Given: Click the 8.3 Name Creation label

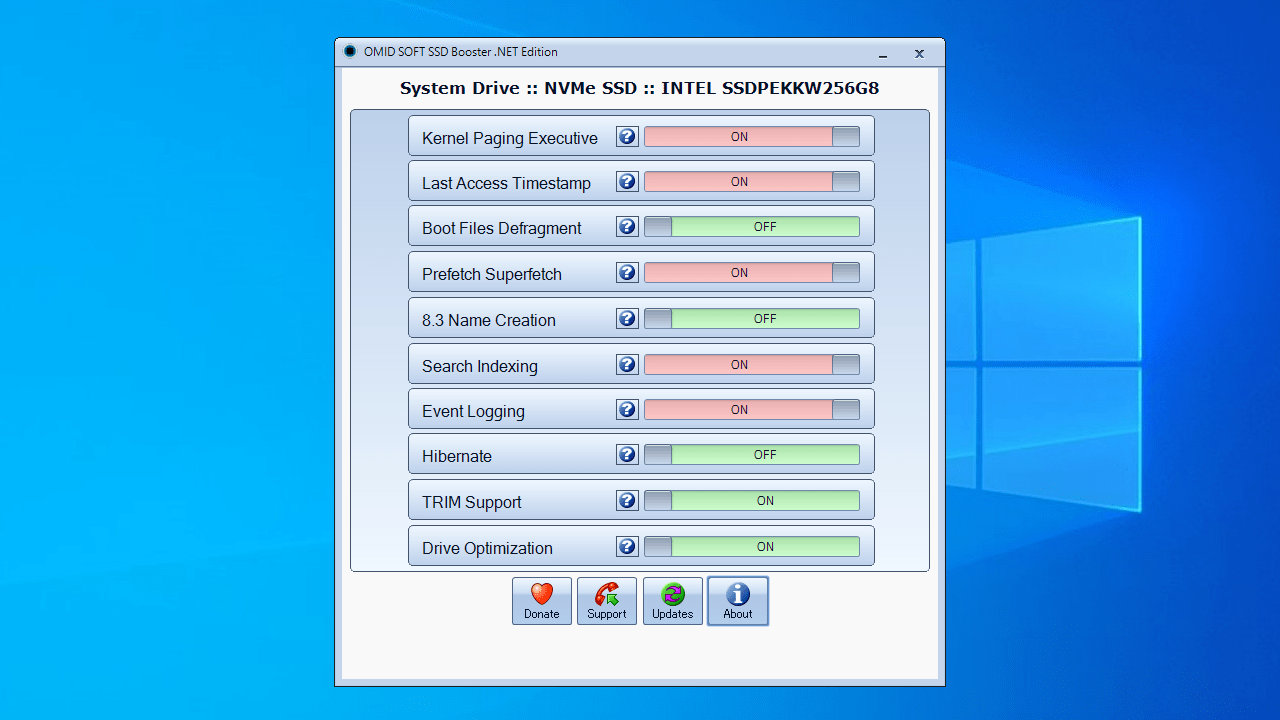Looking at the screenshot, I should (489, 320).
